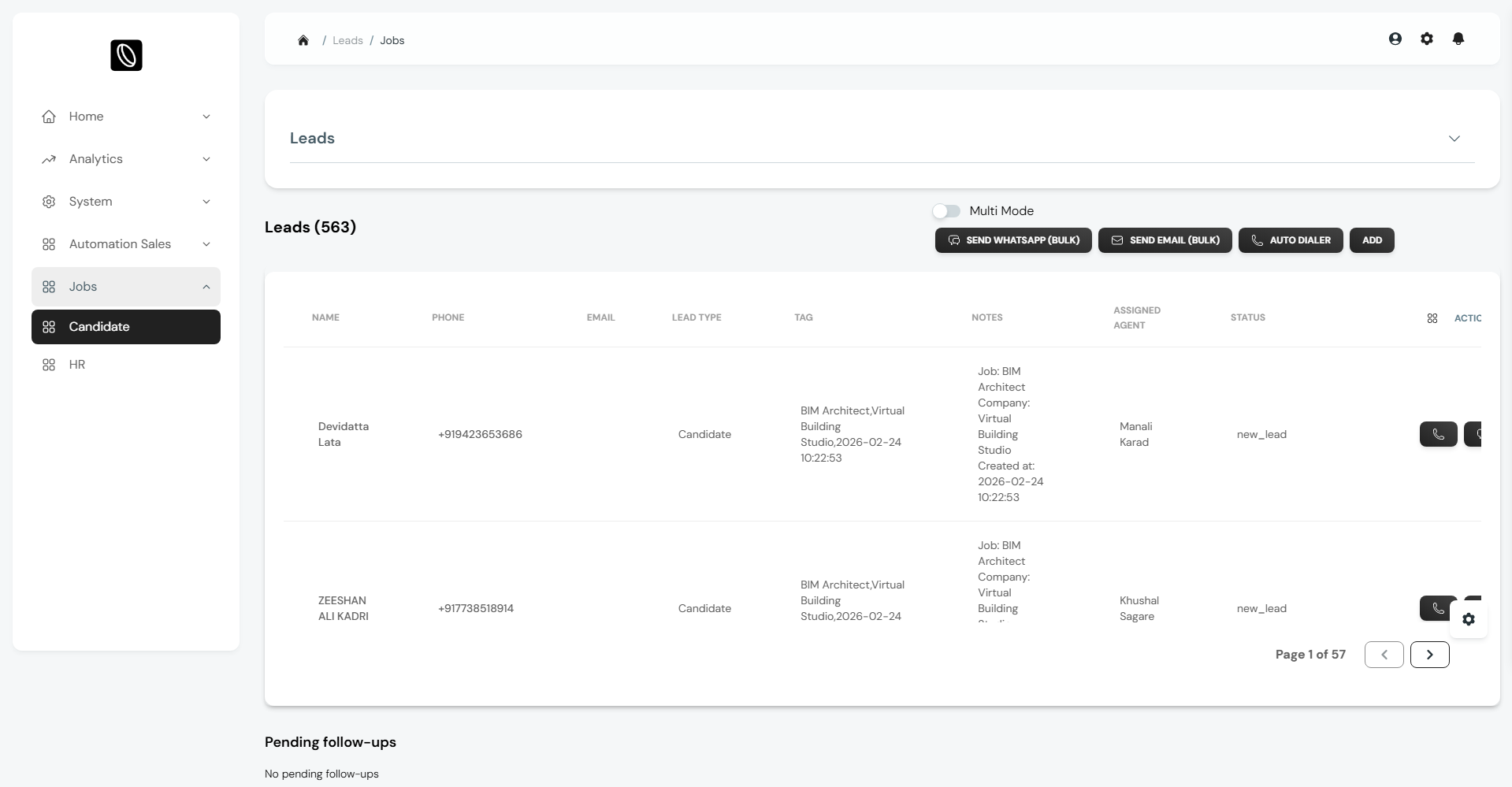1512x787 pixels.
Task: Click the Automation Sales grid icon
Action: [49, 244]
